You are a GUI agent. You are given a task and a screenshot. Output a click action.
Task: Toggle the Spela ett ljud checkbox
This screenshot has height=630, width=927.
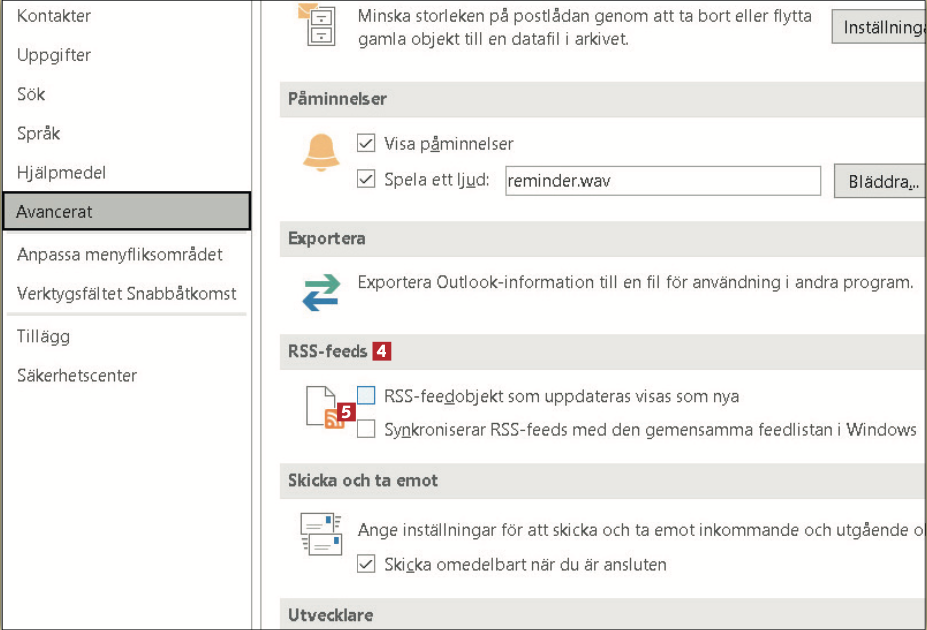(x=366, y=180)
